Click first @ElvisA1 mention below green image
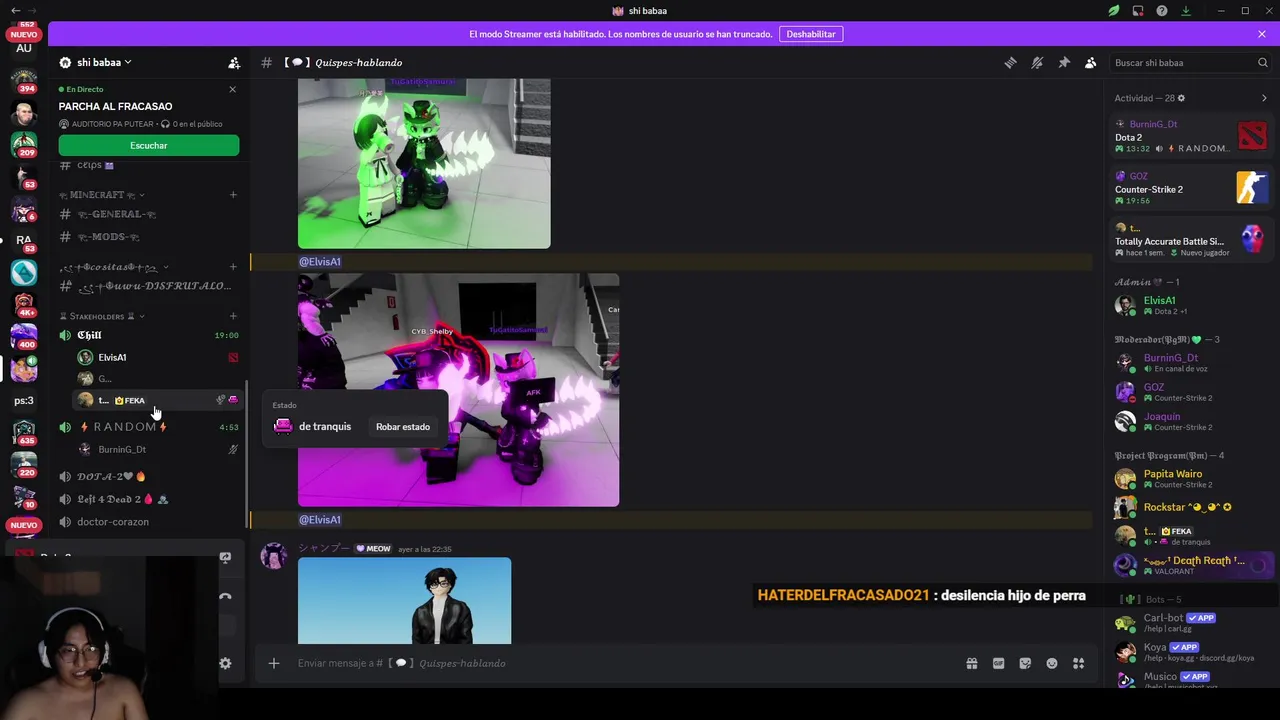The height and width of the screenshot is (720, 1280). (x=320, y=262)
